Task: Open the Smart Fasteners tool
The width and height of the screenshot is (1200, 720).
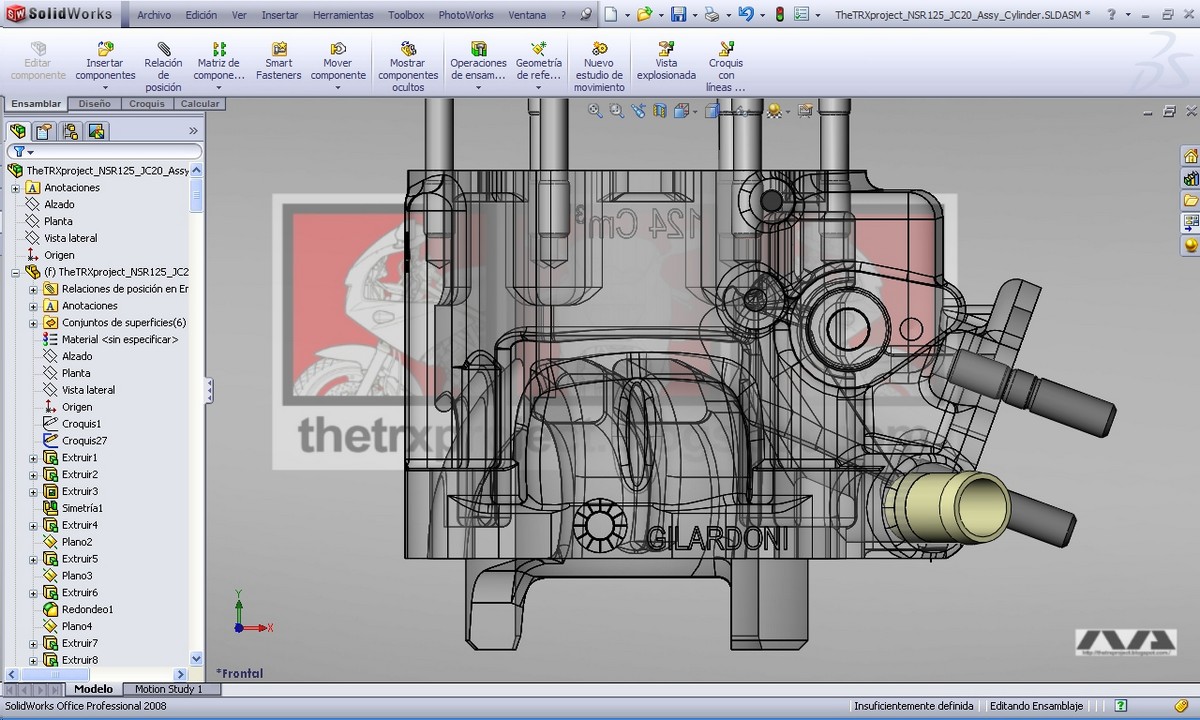Action: 278,61
